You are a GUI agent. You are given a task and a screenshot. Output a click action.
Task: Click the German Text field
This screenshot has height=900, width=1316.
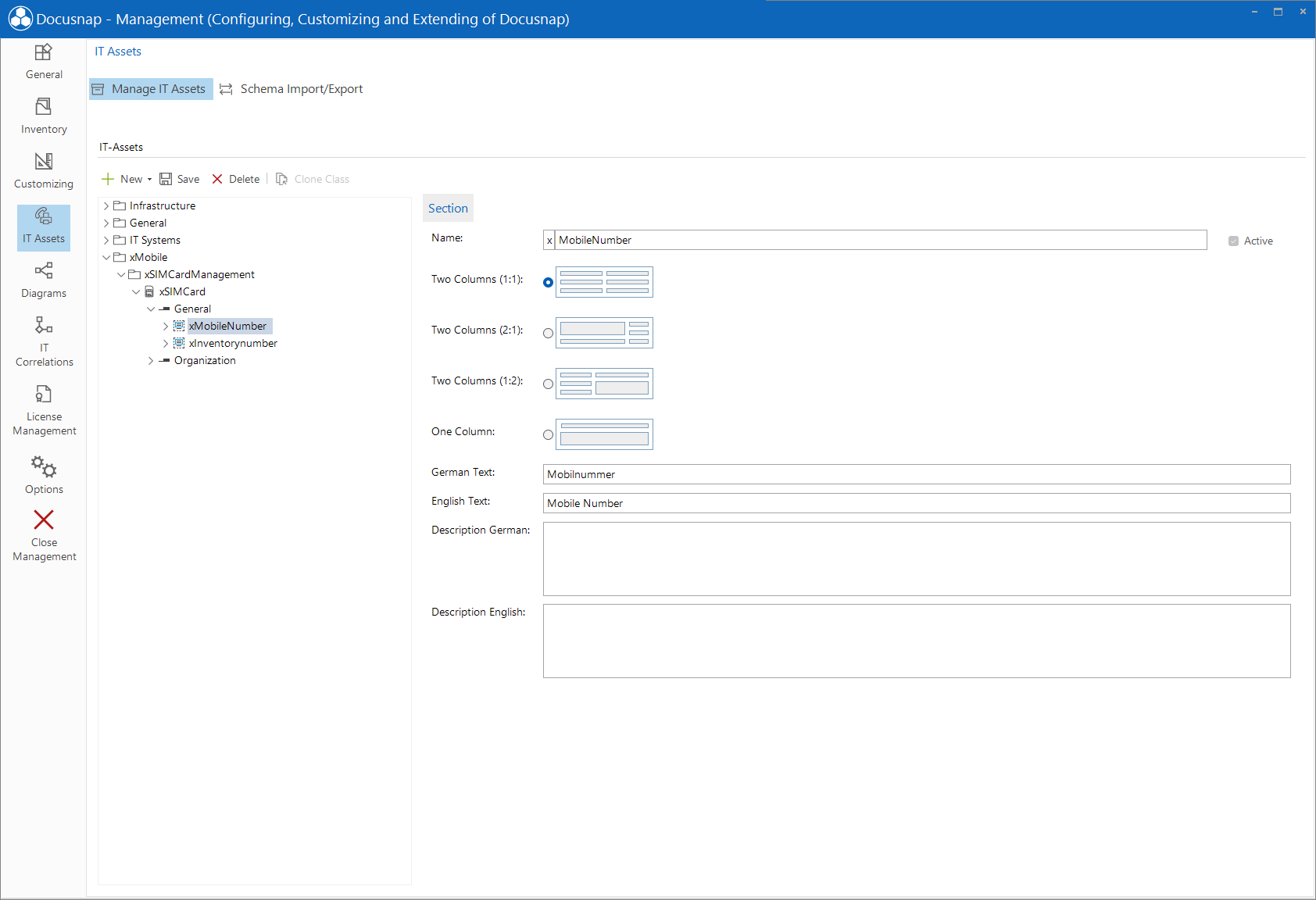(917, 474)
